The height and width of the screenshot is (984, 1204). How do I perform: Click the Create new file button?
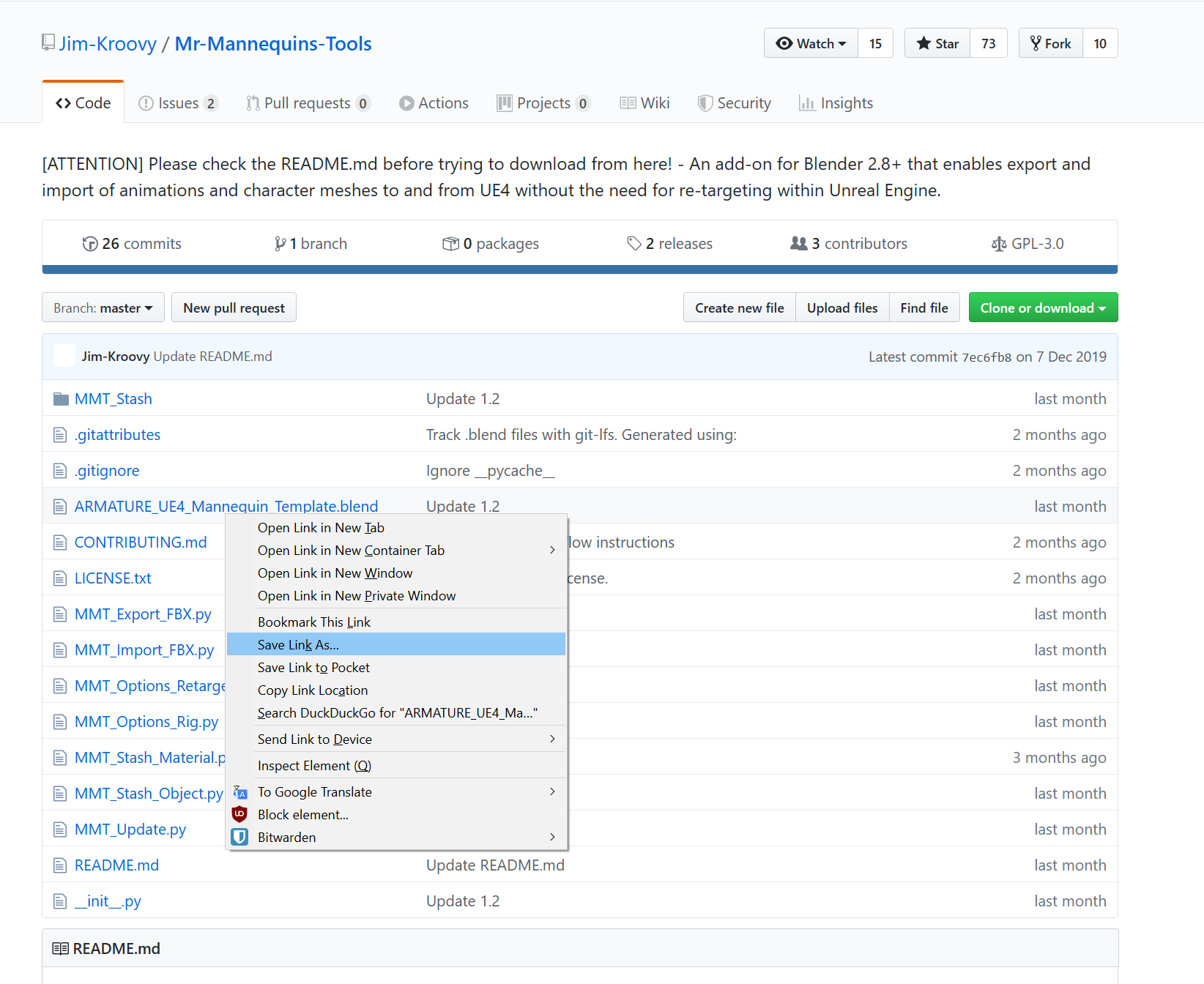(x=740, y=307)
